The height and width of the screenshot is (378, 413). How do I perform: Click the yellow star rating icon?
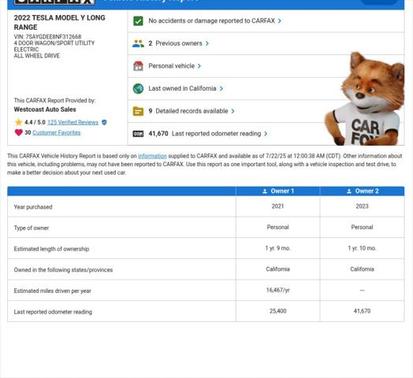tap(19, 122)
